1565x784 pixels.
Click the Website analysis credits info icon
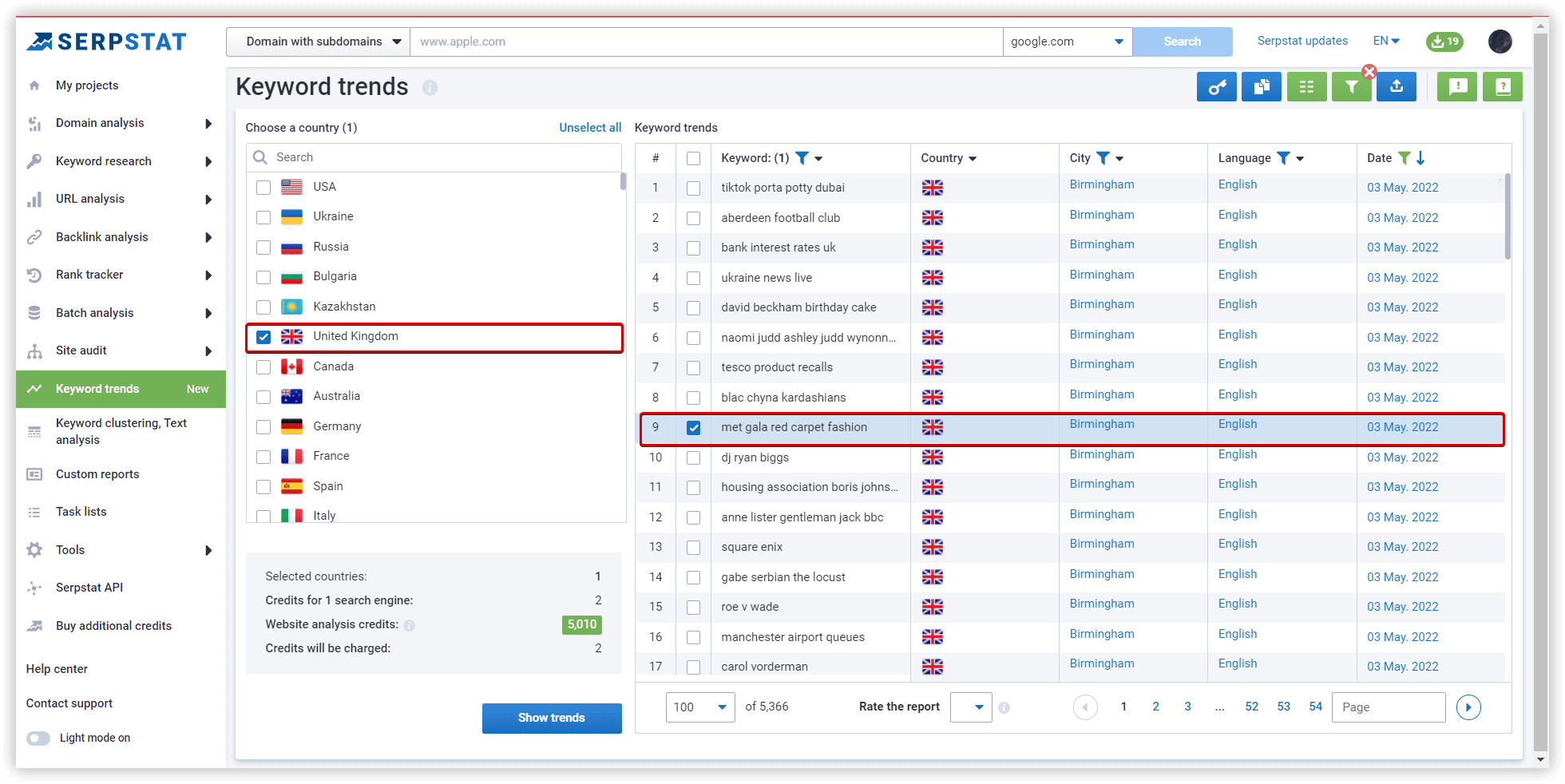coord(409,625)
